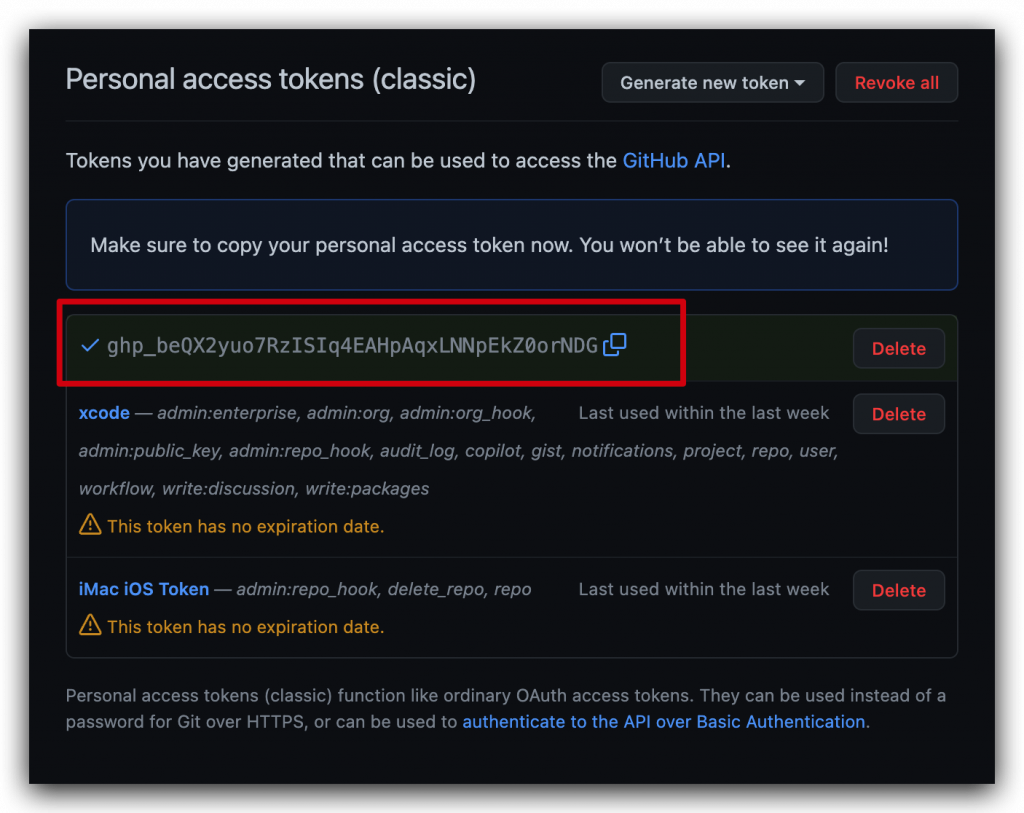Click the iMac iOS Token warning icon
The image size is (1024, 813).
90,626
